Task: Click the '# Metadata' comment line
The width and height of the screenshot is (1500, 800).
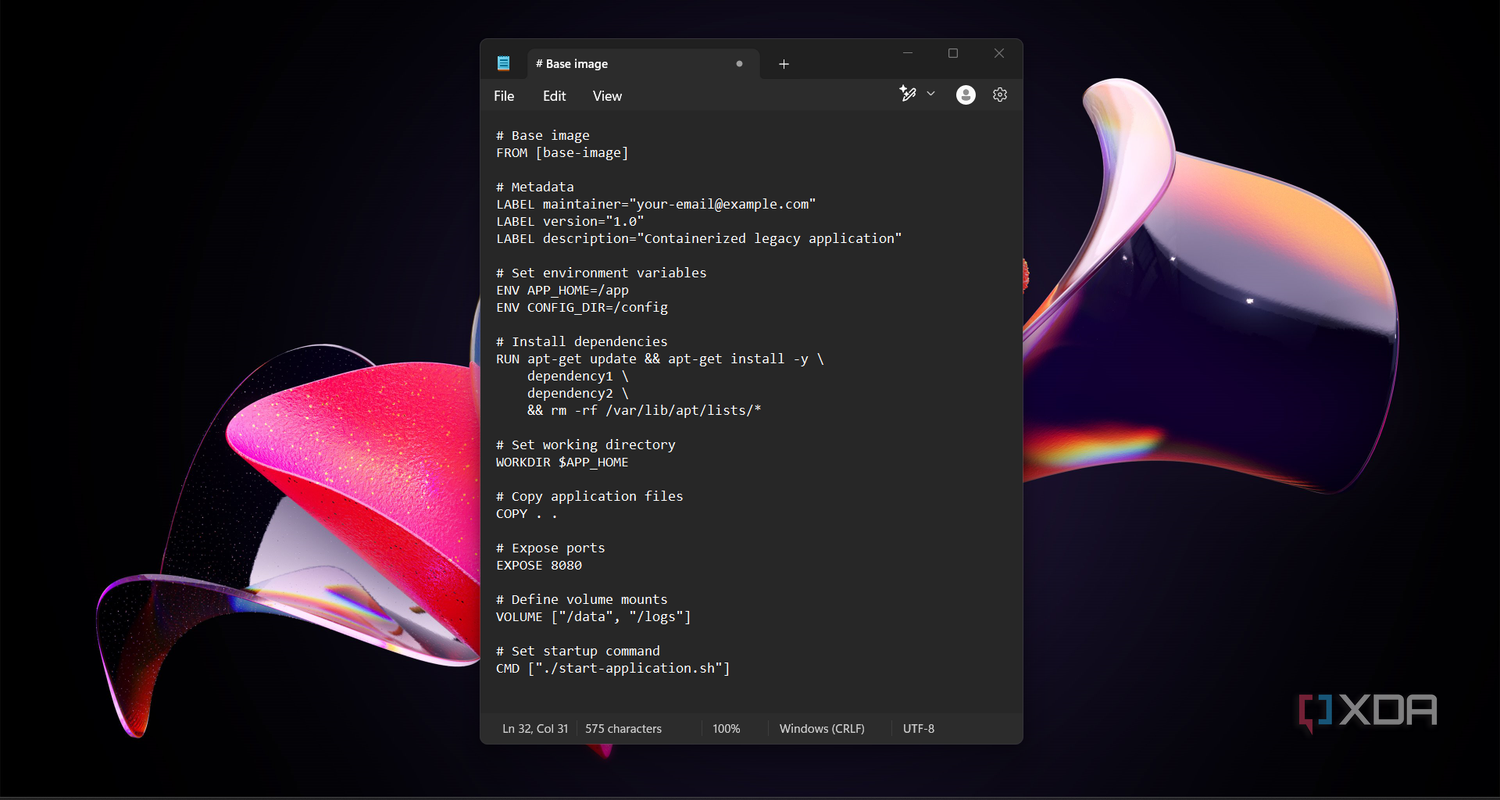Action: [x=535, y=187]
